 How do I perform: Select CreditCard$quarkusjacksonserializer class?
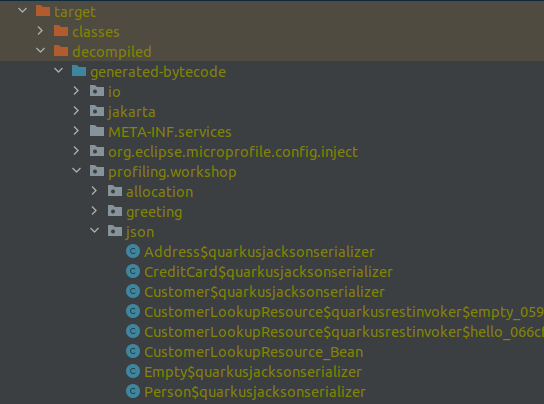268,272
